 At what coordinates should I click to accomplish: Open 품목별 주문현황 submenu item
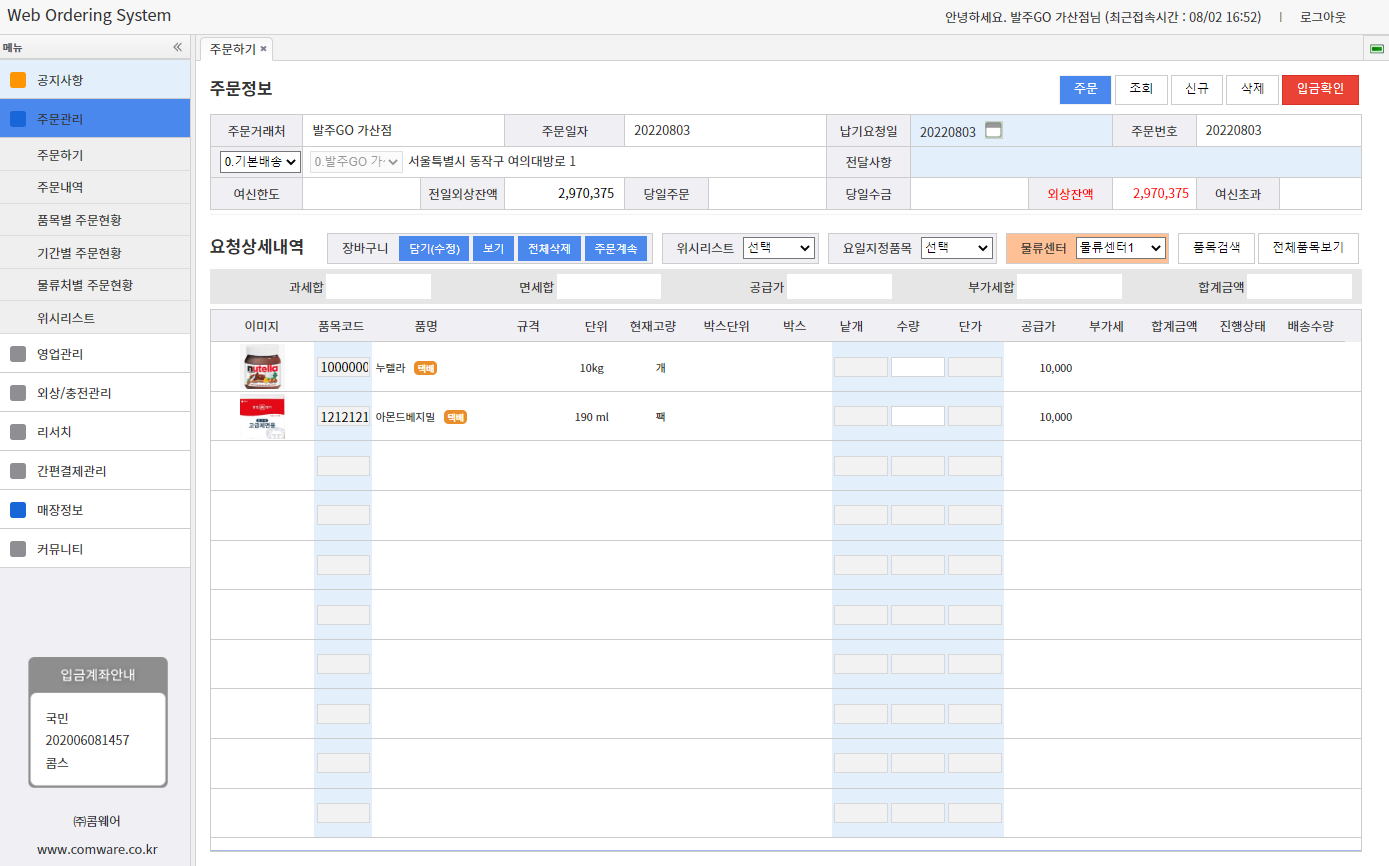click(95, 220)
